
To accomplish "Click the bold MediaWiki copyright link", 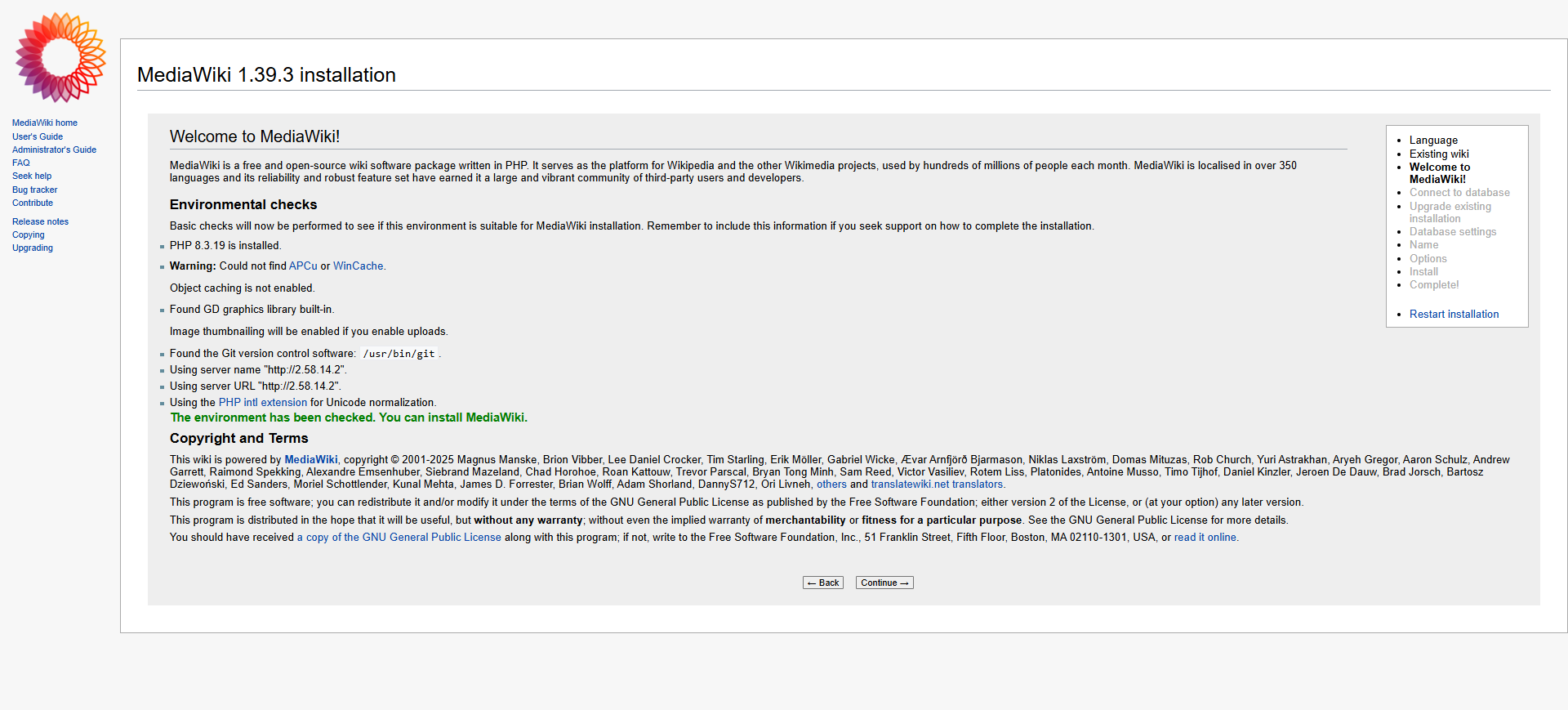I will (x=311, y=460).
